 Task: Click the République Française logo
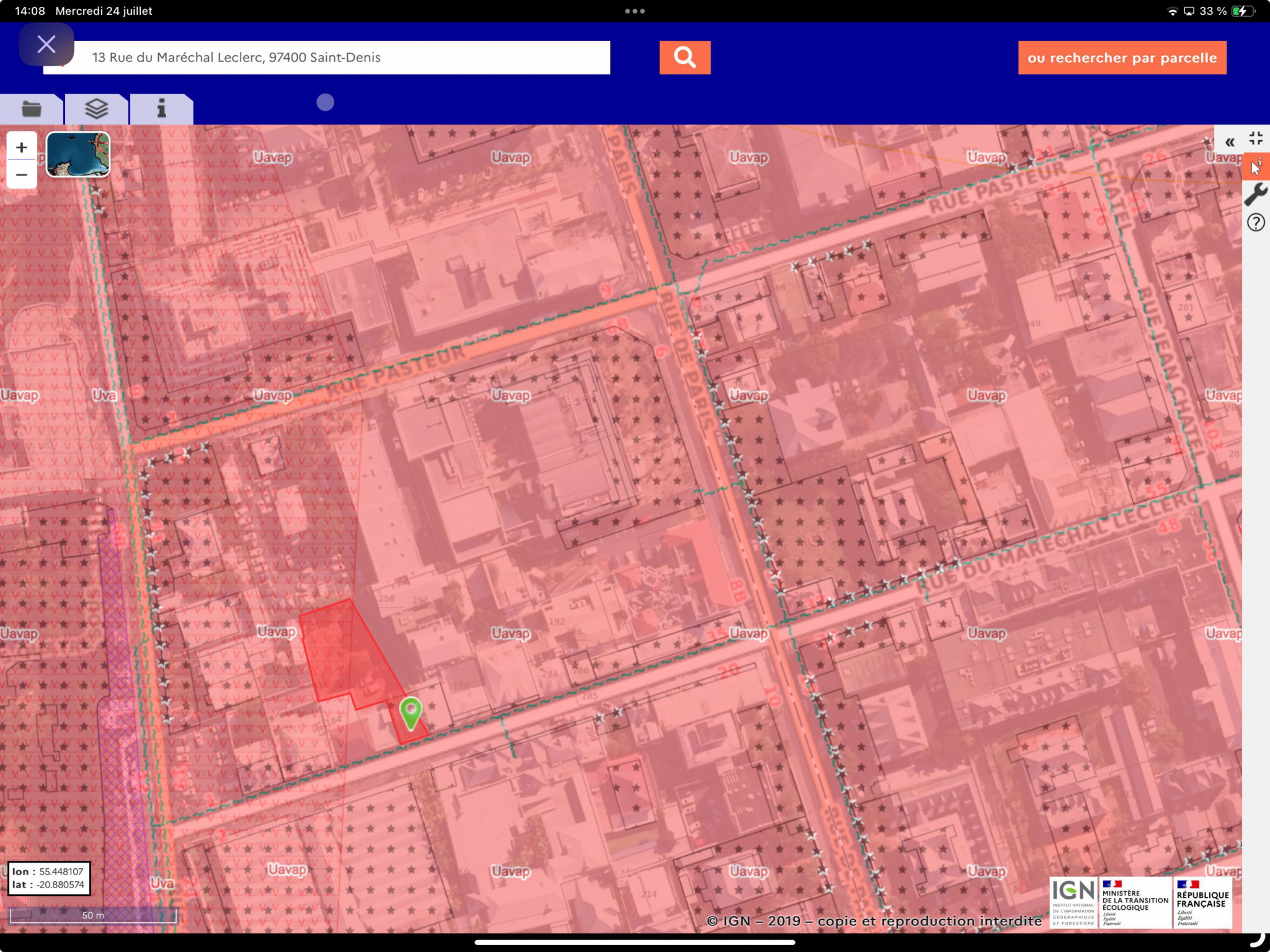pos(1202,902)
